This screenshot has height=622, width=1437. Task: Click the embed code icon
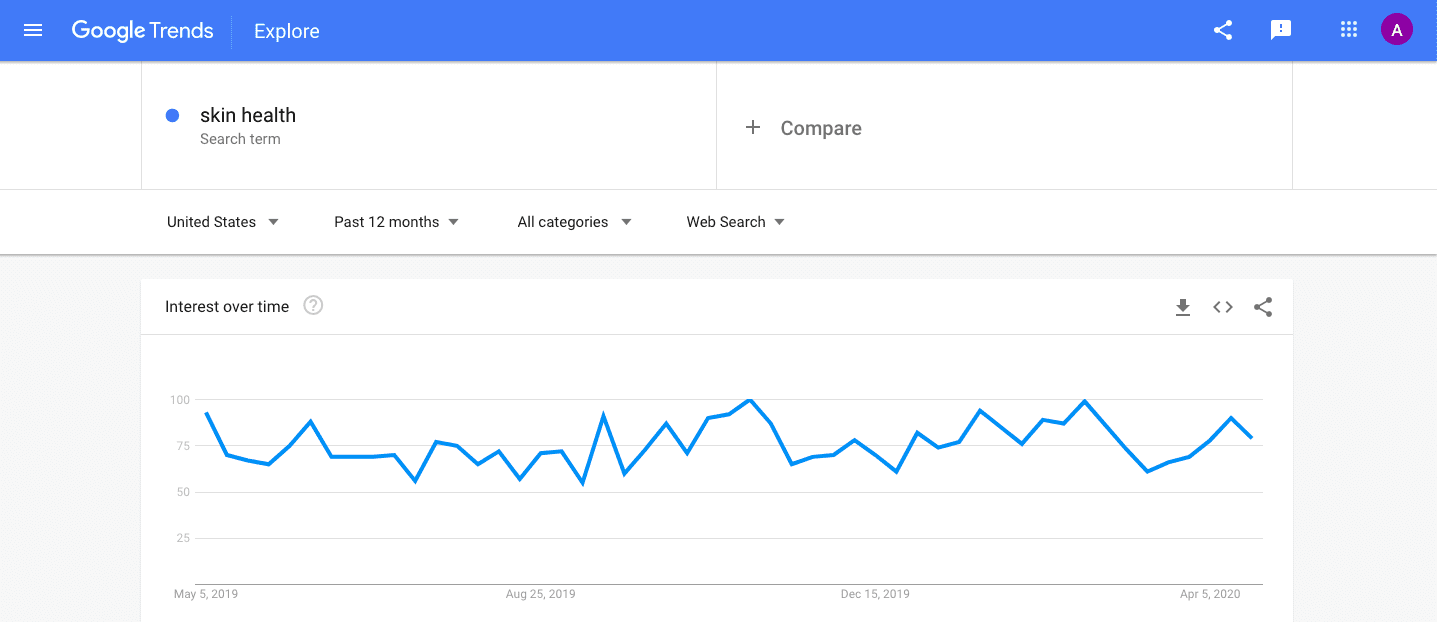click(1223, 307)
